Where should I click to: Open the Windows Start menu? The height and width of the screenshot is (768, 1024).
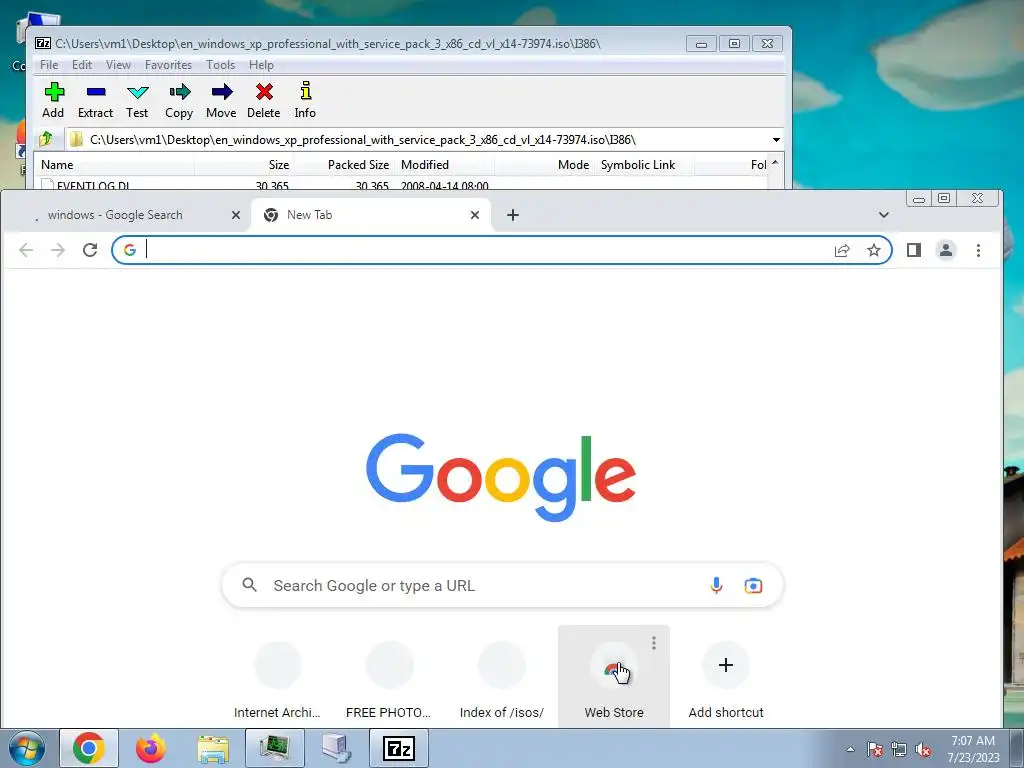click(x=27, y=748)
